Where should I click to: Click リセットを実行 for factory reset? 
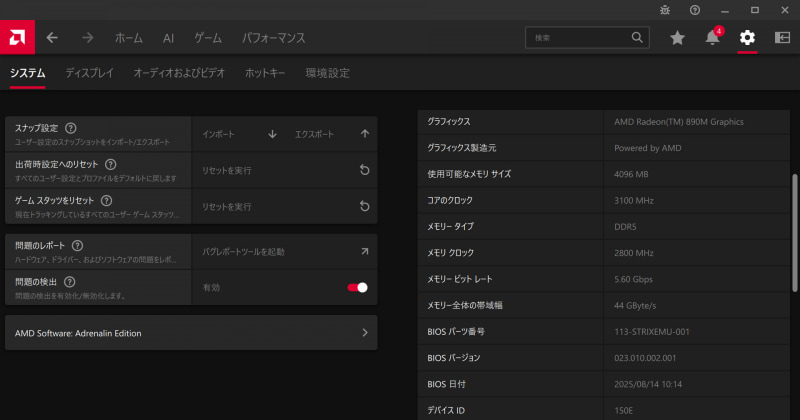(227, 170)
